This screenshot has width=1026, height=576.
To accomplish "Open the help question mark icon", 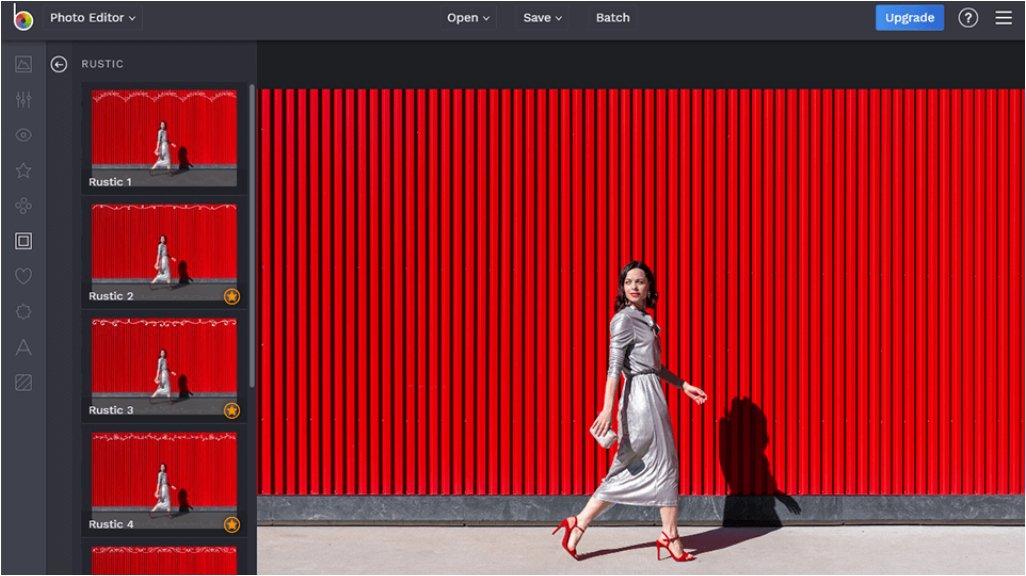I will point(967,18).
